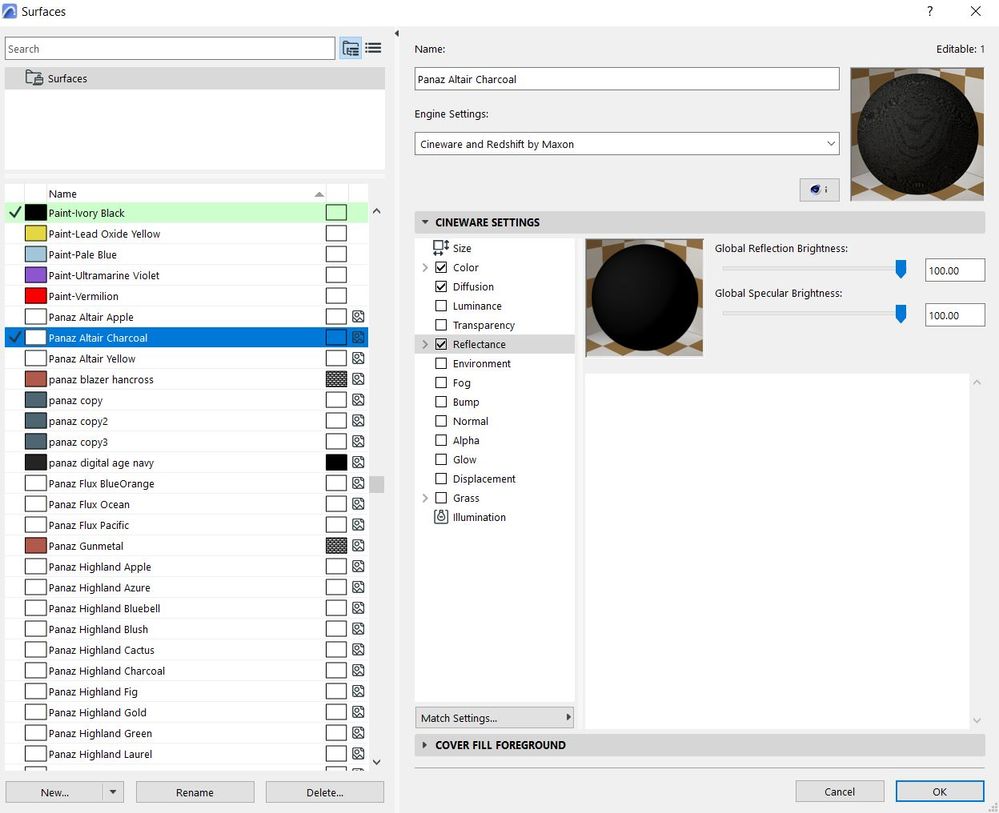Viewport: 999px width, 813px height.
Task: Select the Illumination channel icon
Action: point(441,517)
